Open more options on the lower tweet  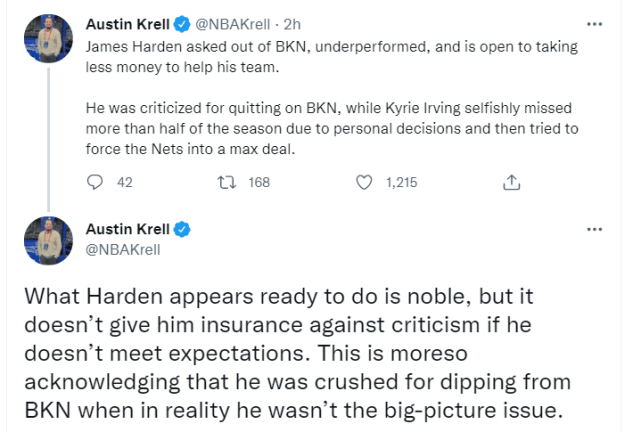click(595, 229)
